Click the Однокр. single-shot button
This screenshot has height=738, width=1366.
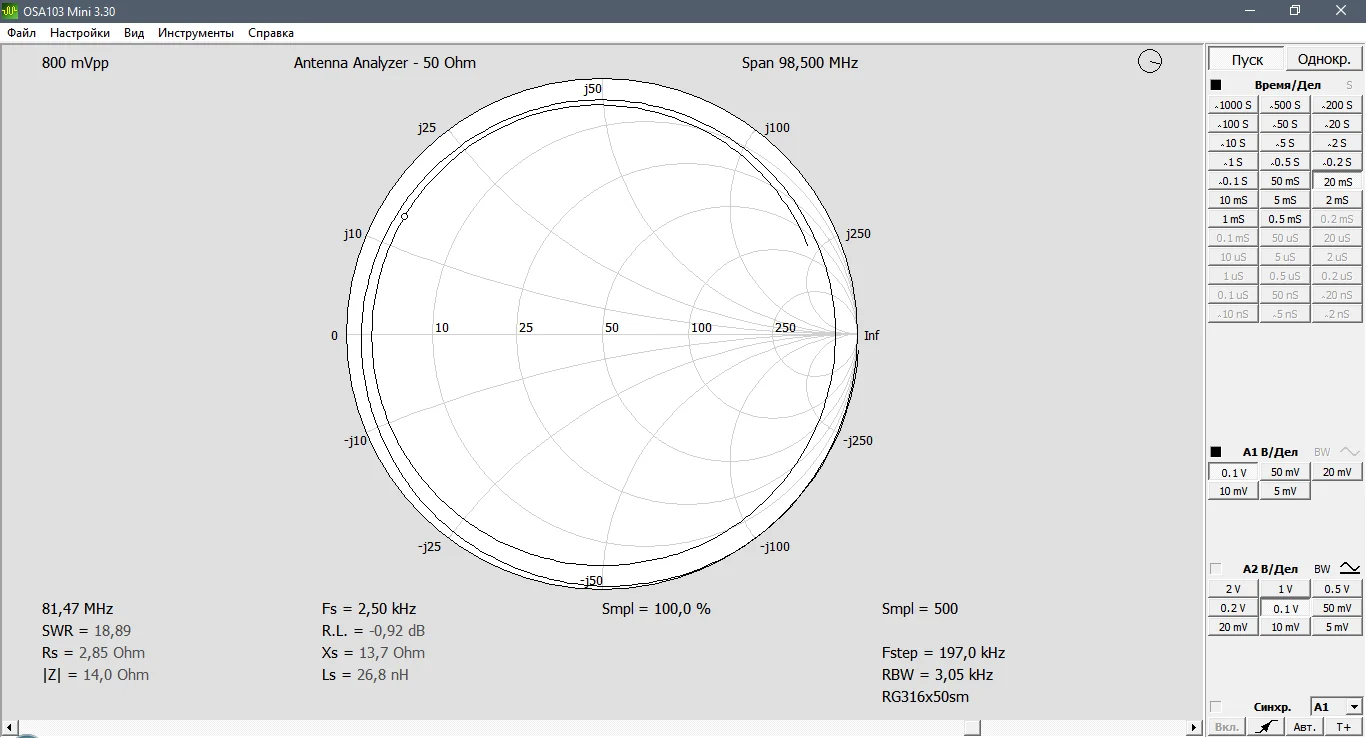click(1324, 59)
